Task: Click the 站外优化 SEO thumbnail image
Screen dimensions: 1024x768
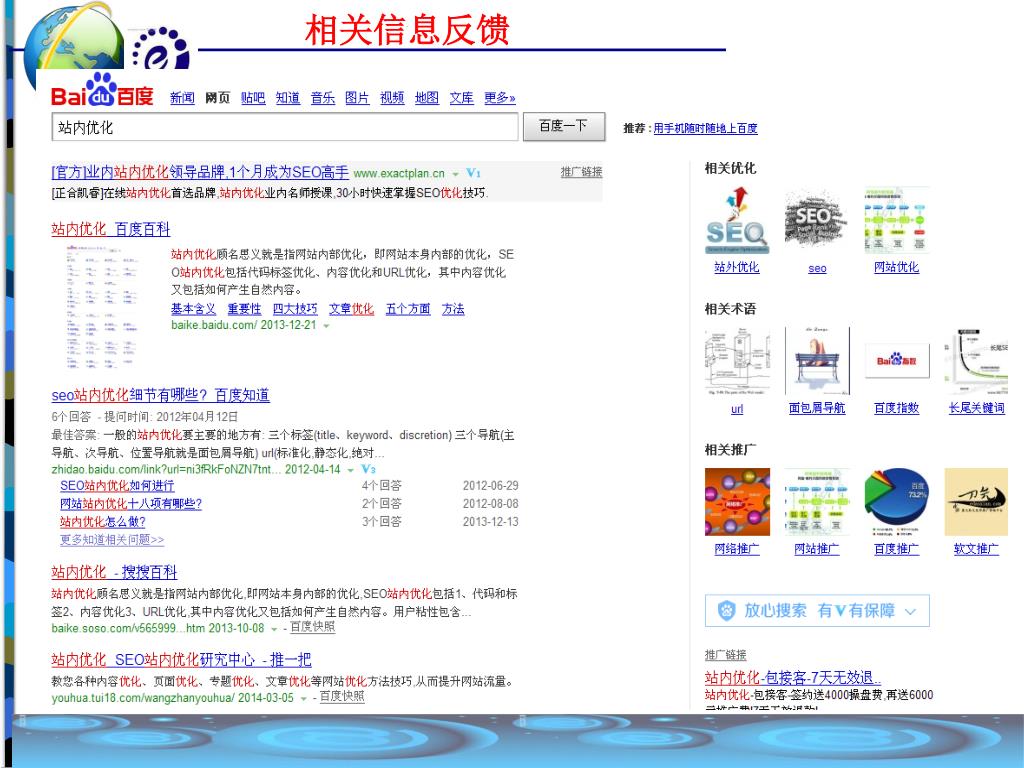Action: click(737, 221)
